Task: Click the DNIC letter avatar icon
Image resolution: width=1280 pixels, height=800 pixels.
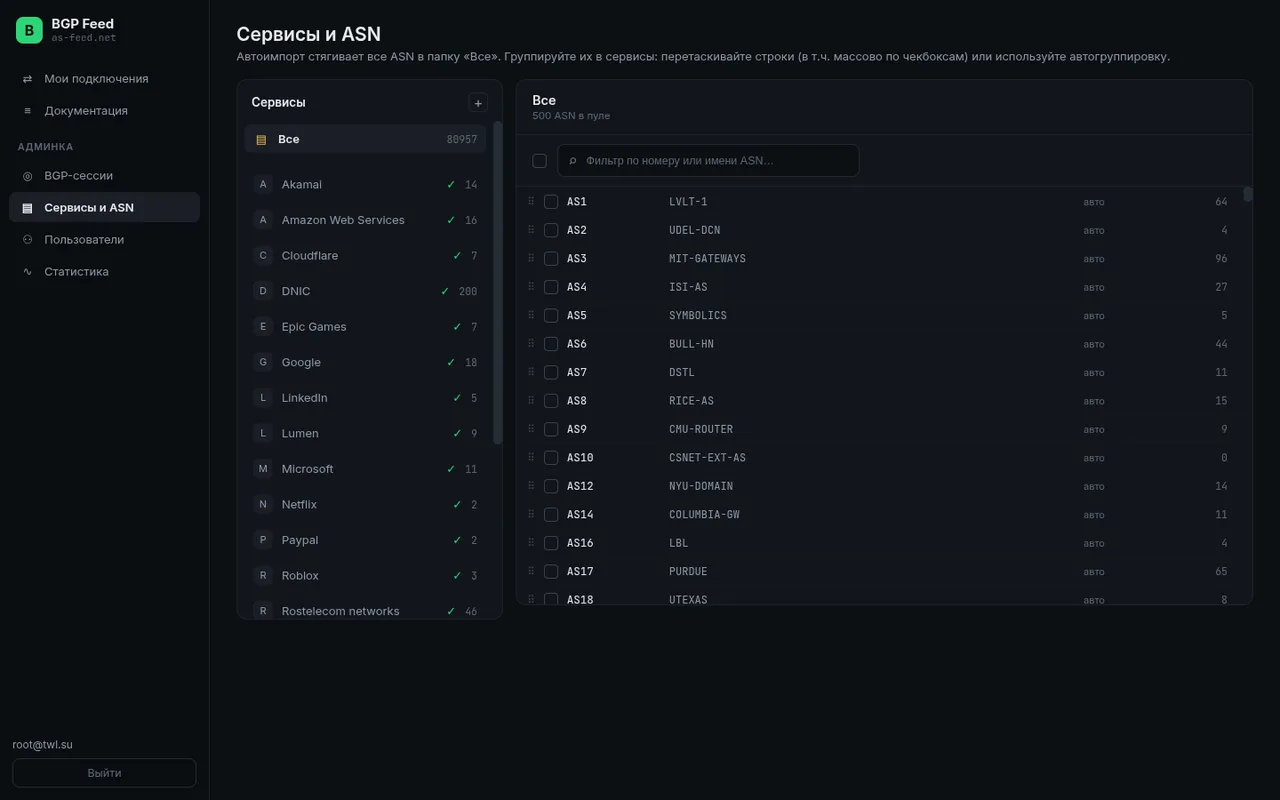Action: [263, 291]
